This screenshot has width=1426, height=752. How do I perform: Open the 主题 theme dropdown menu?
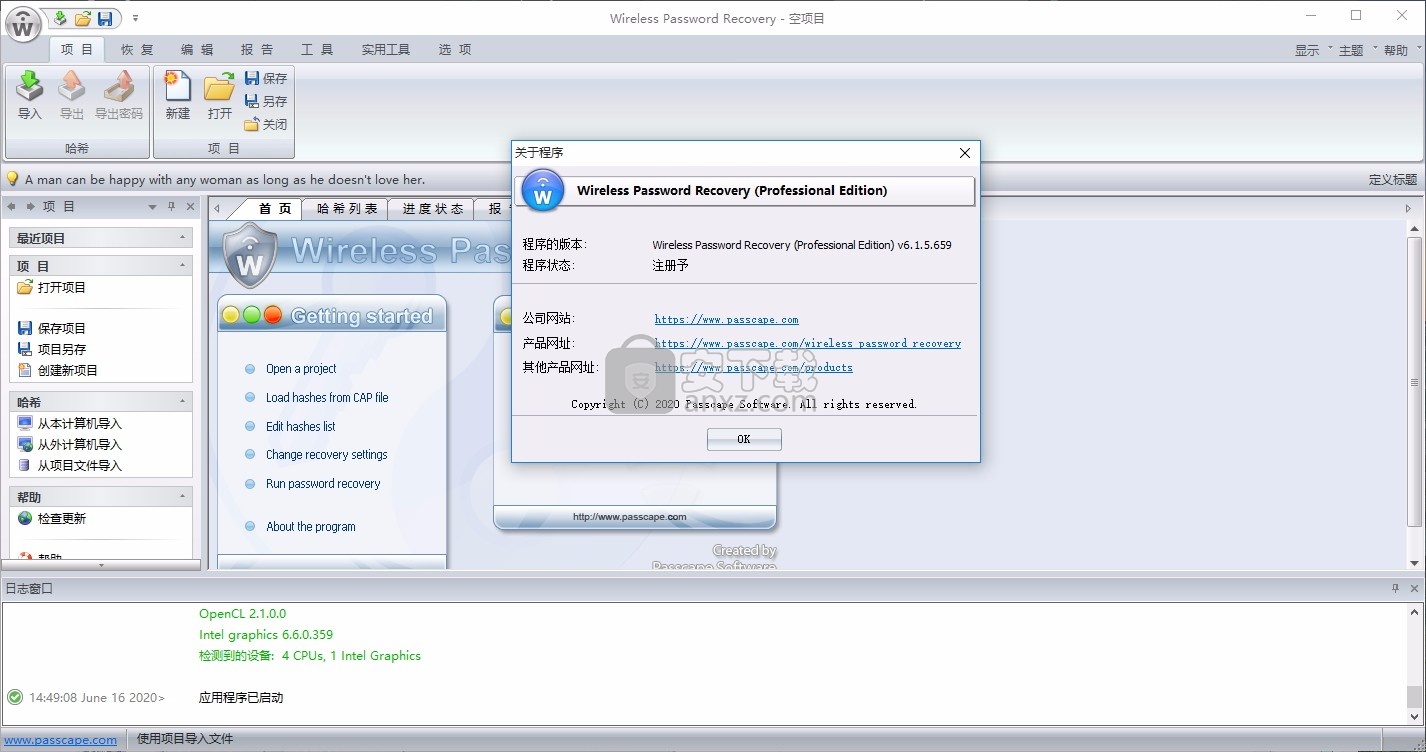[x=1357, y=50]
